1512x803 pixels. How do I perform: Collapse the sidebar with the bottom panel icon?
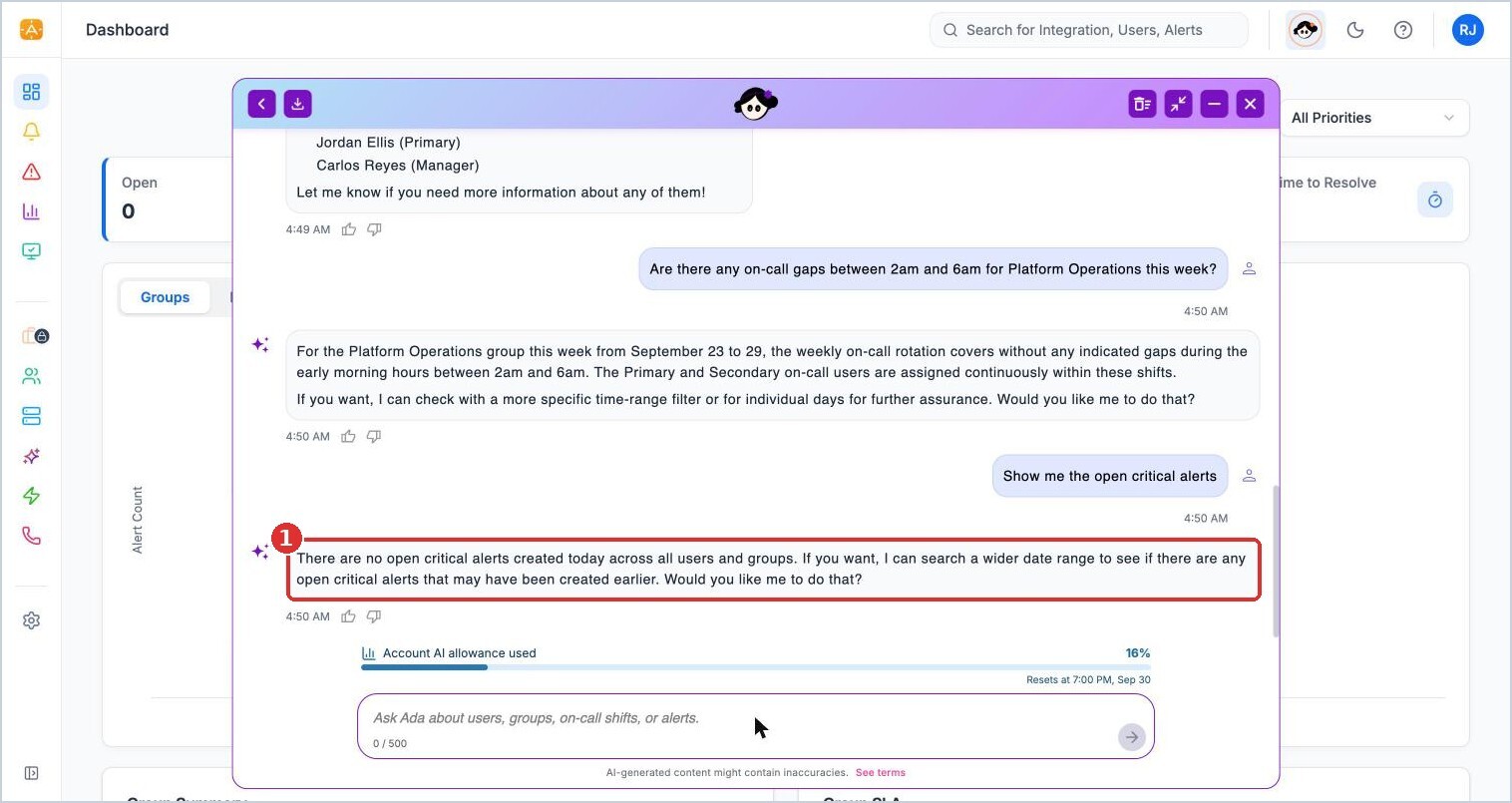tap(31, 773)
